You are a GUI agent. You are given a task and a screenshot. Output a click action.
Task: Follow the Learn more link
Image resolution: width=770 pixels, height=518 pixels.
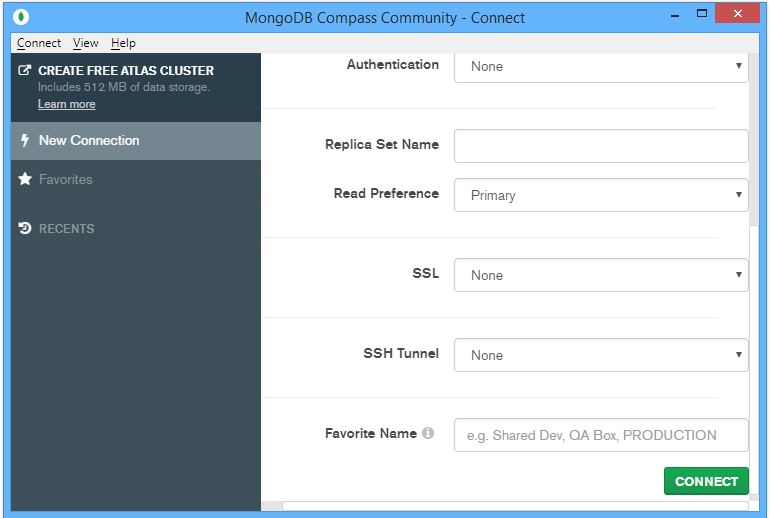[67, 104]
